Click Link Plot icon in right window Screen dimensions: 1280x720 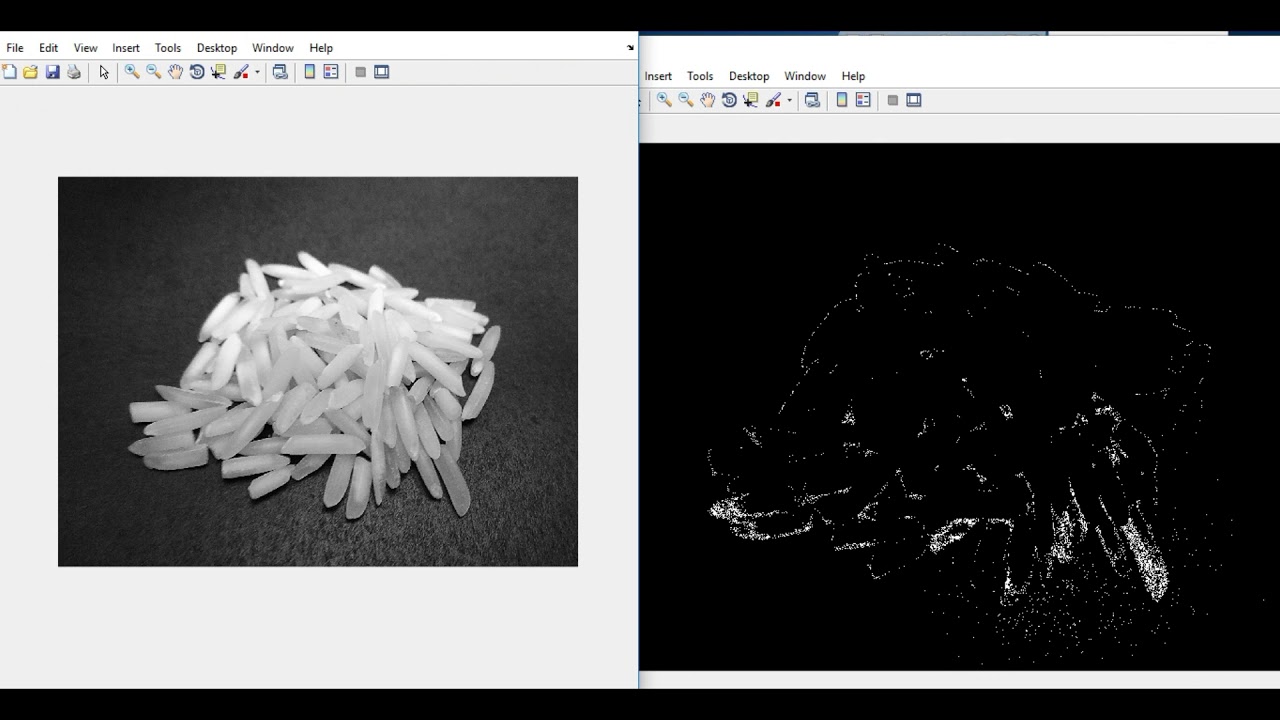(812, 100)
